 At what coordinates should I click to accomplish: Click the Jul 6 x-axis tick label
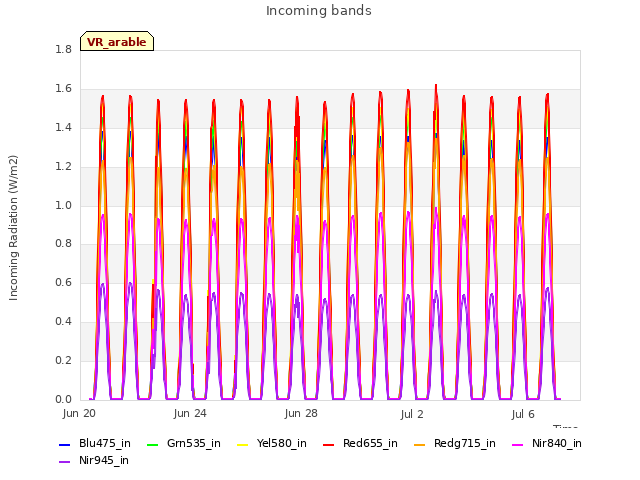[523, 414]
